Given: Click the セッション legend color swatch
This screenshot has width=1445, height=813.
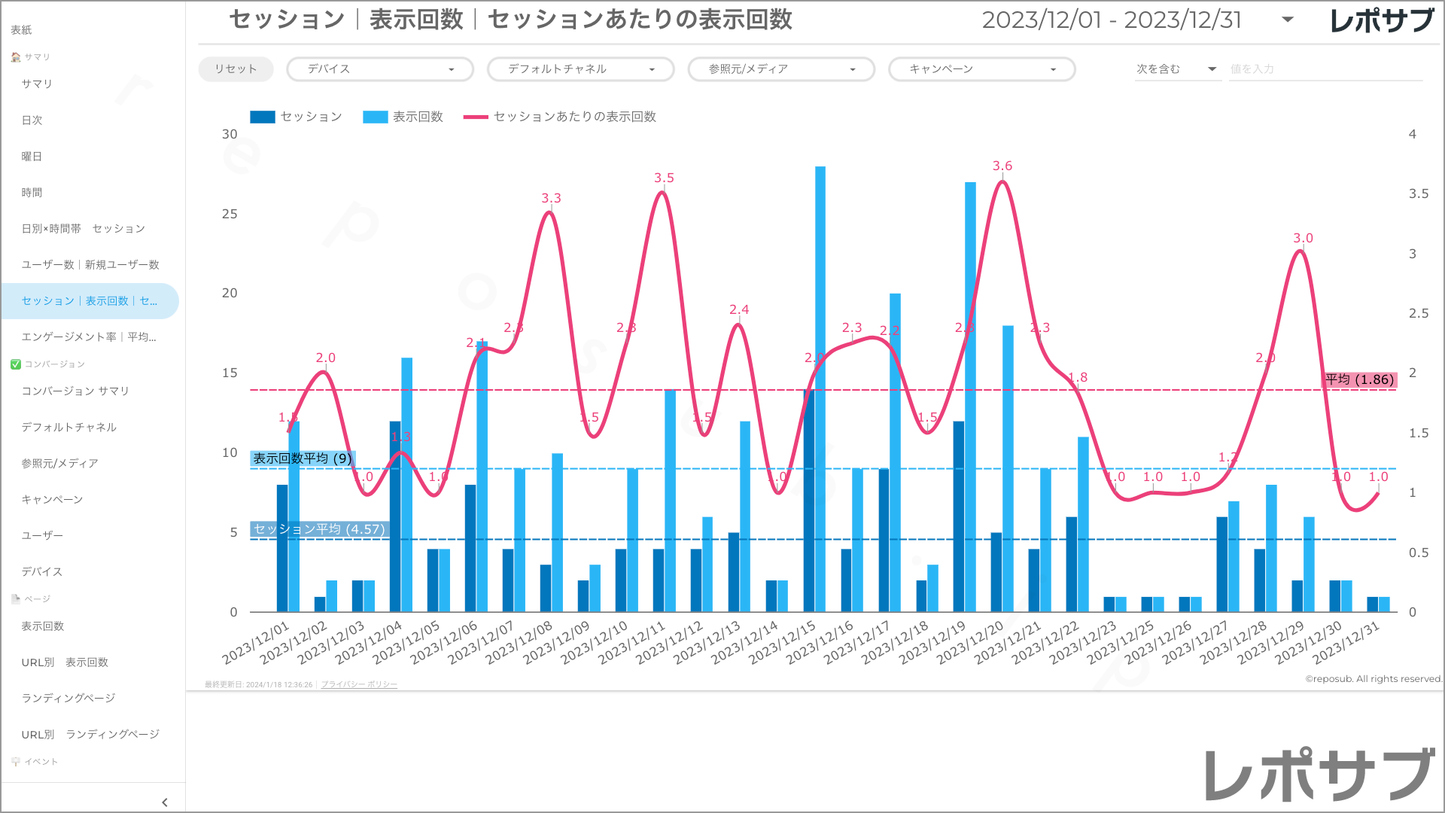Looking at the screenshot, I should coord(262,117).
